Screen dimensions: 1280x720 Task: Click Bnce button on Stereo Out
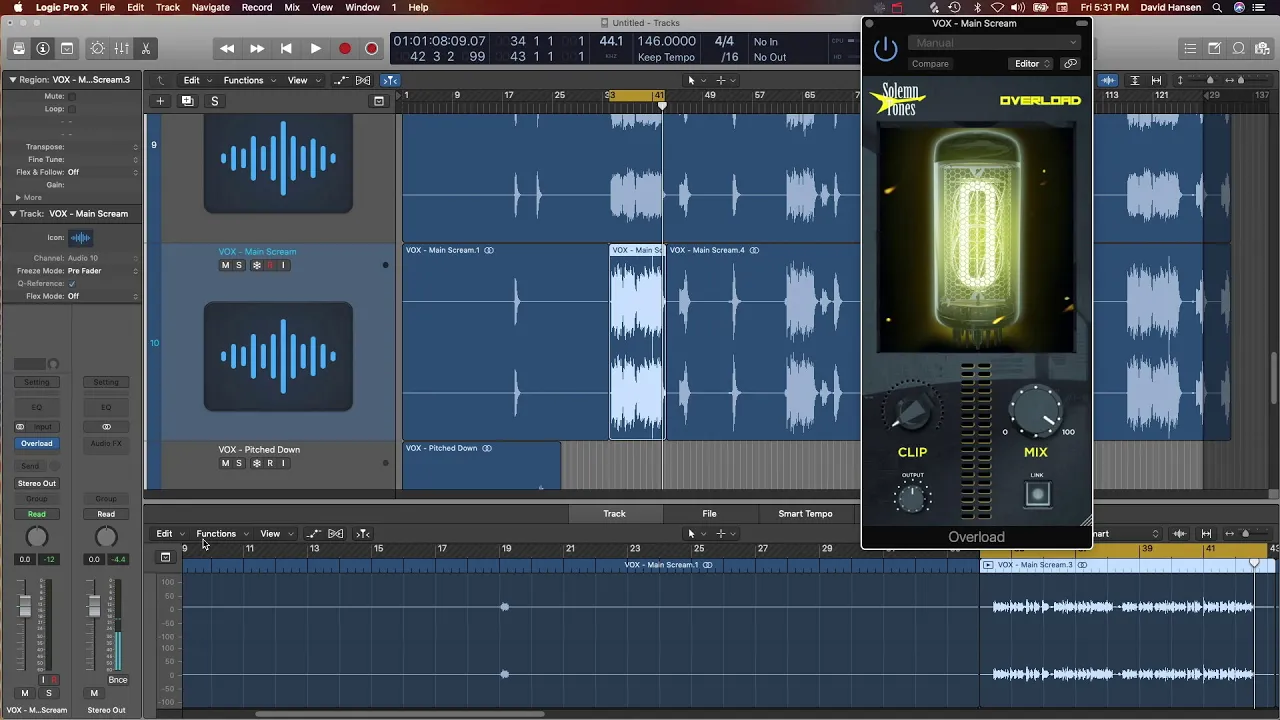pos(118,680)
